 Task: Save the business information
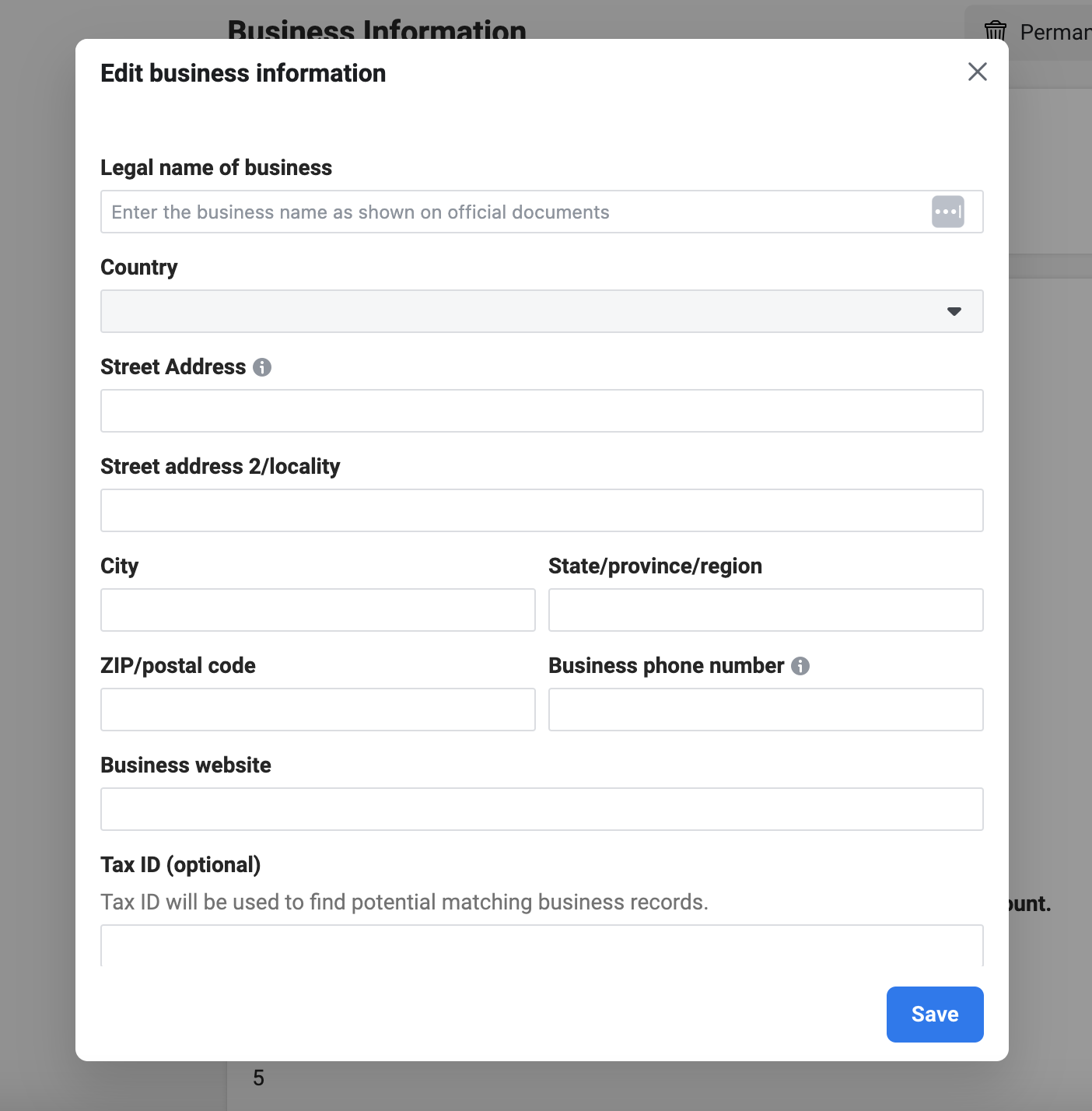[x=934, y=1014]
